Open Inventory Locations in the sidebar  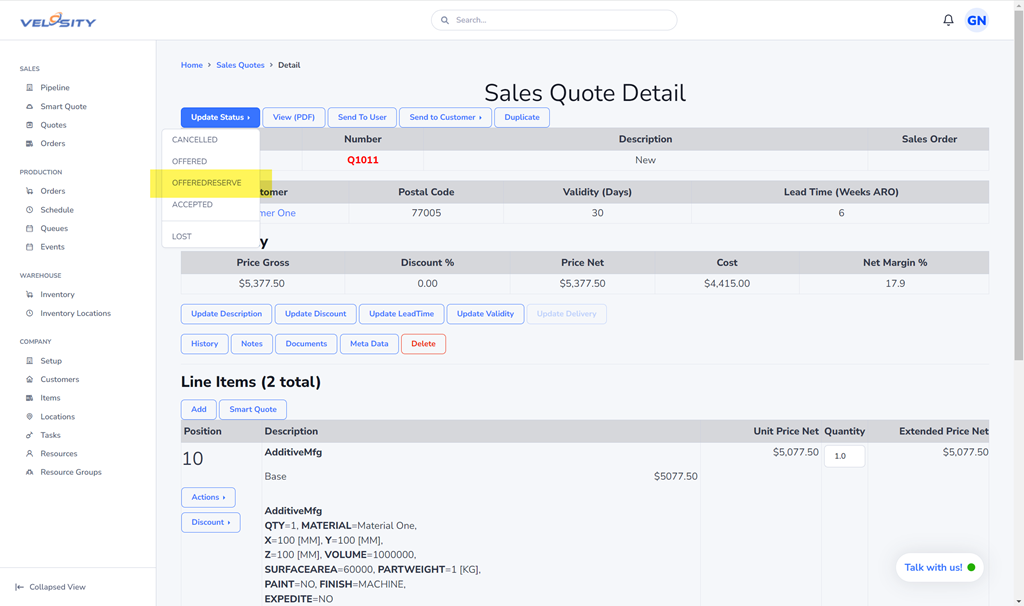pyautogui.click(x=75, y=313)
